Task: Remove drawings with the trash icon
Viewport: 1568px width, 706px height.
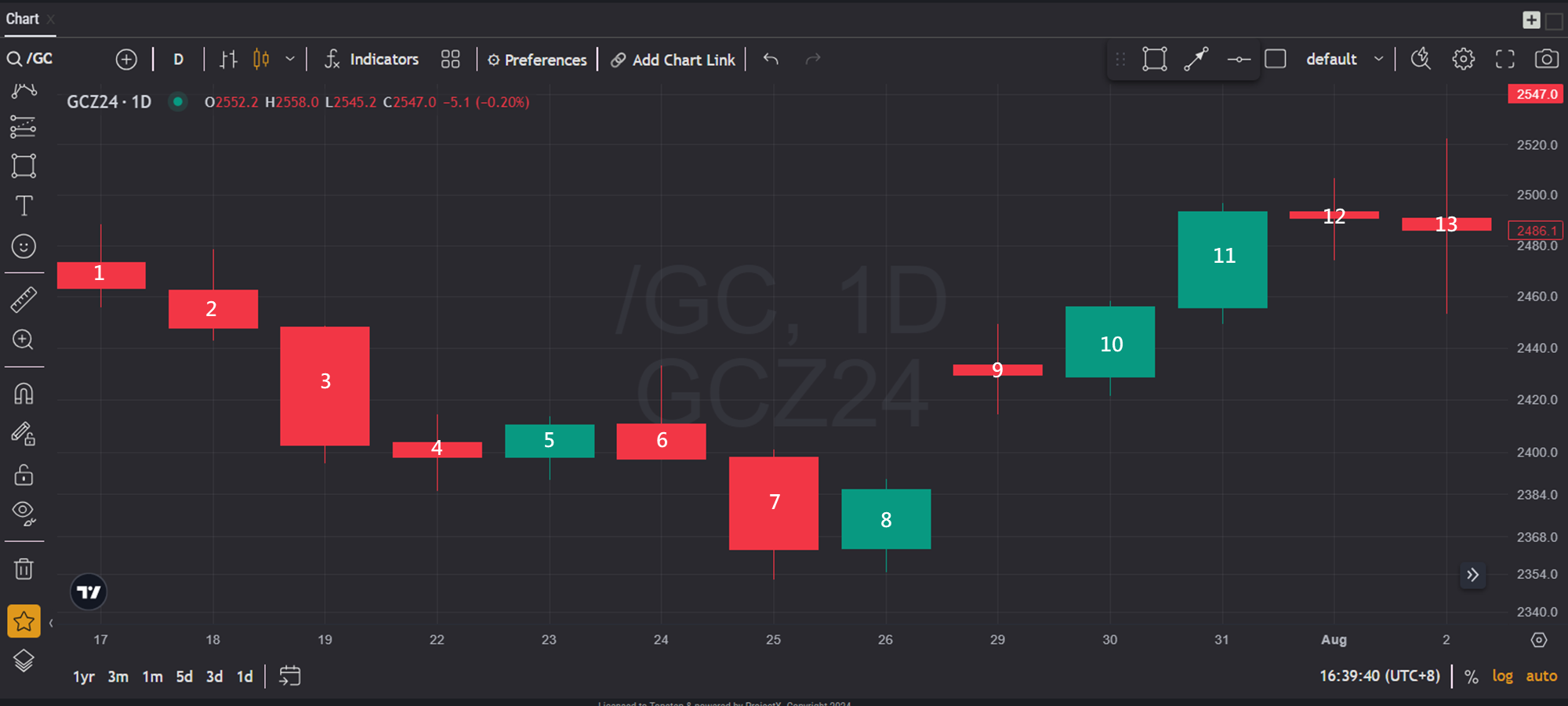Action: point(24,569)
